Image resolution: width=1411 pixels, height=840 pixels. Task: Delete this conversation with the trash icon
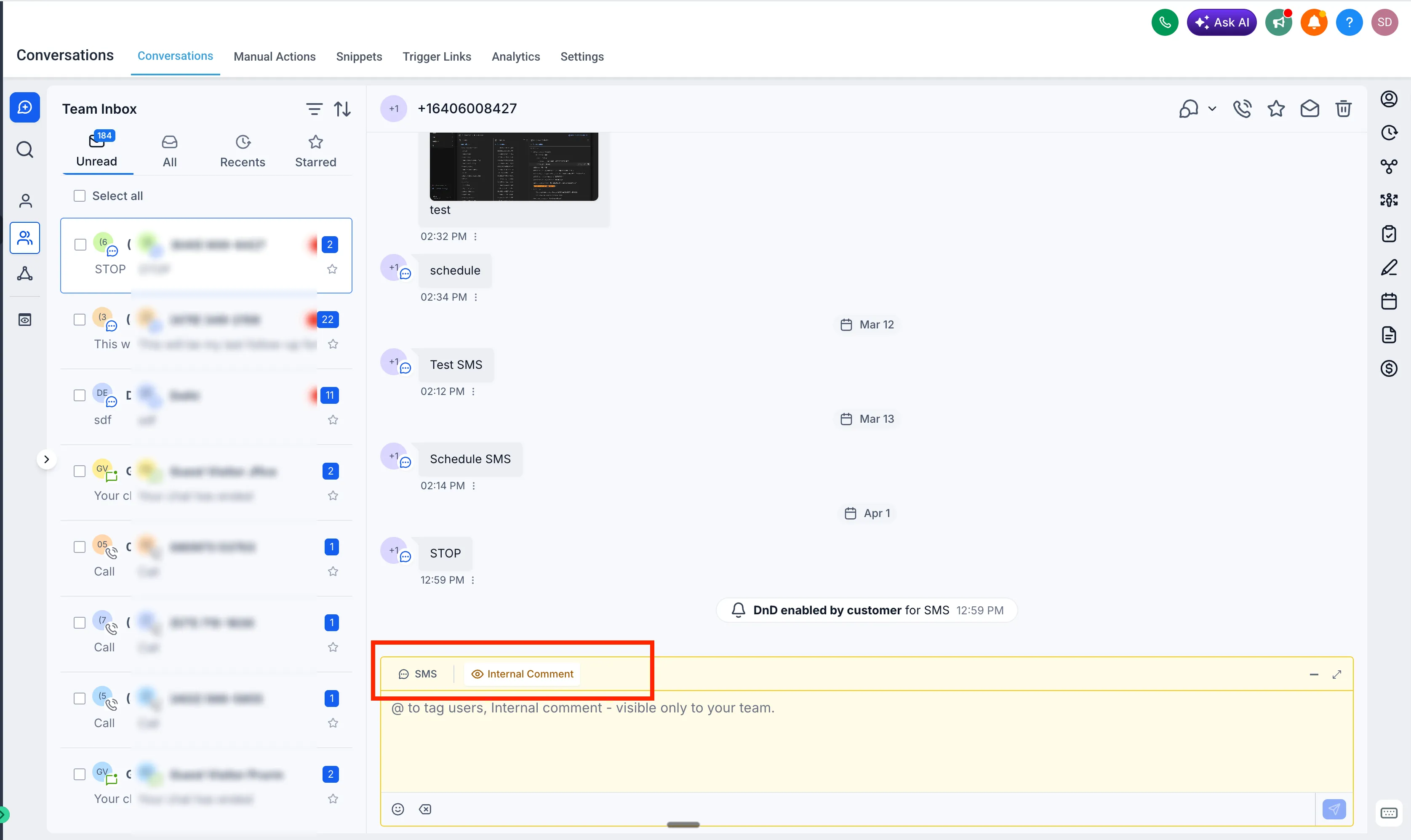tap(1344, 108)
